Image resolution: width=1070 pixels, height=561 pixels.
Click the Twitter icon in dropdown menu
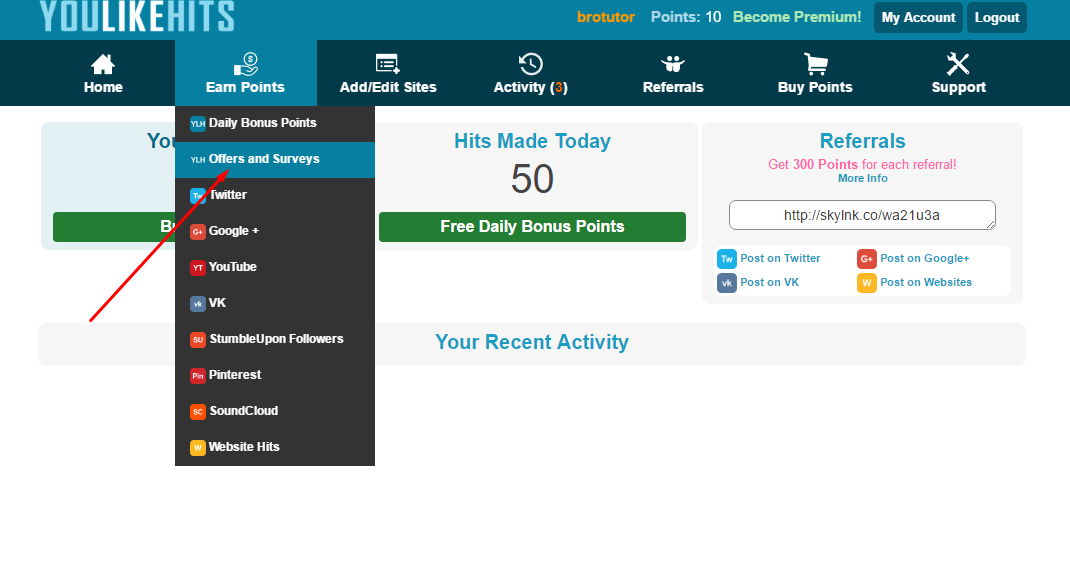point(198,196)
